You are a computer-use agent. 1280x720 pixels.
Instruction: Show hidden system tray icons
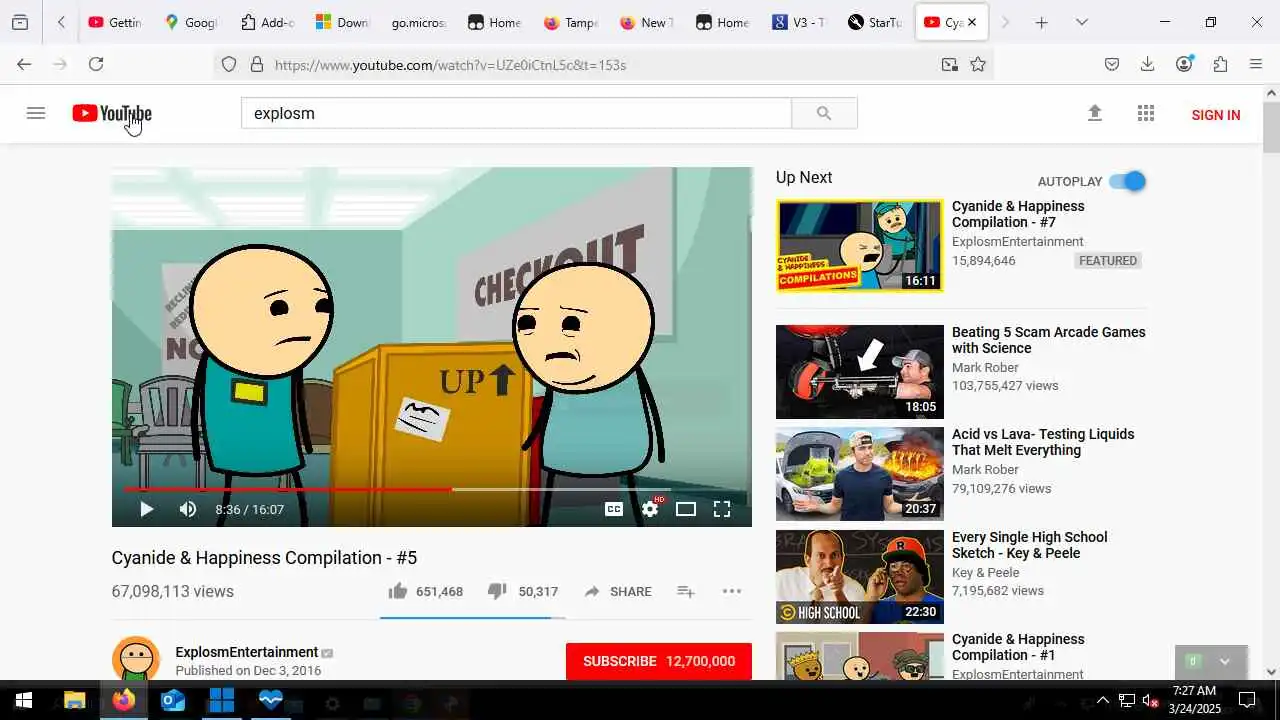1103,700
